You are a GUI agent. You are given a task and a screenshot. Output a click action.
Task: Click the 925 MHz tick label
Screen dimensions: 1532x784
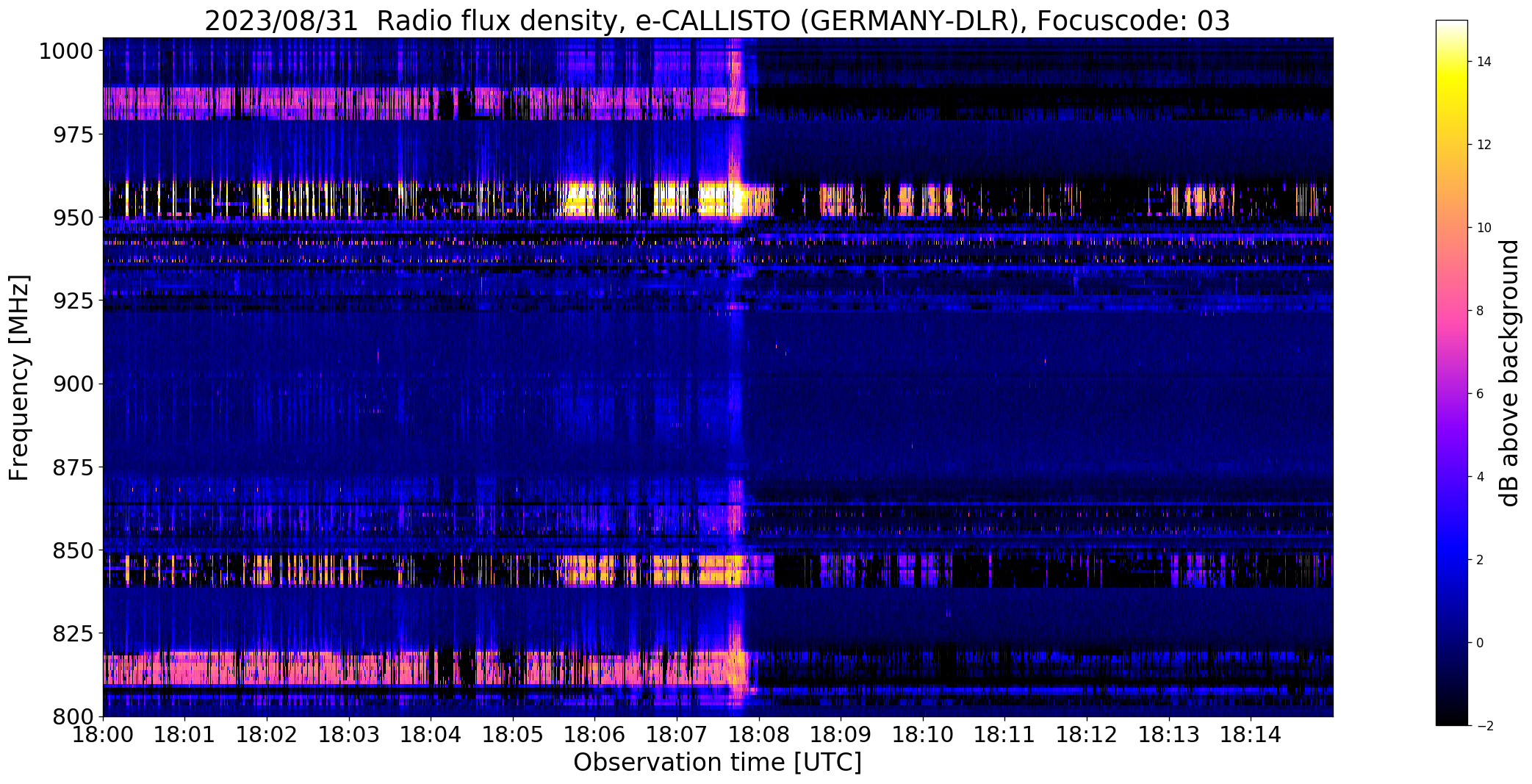(x=72, y=301)
